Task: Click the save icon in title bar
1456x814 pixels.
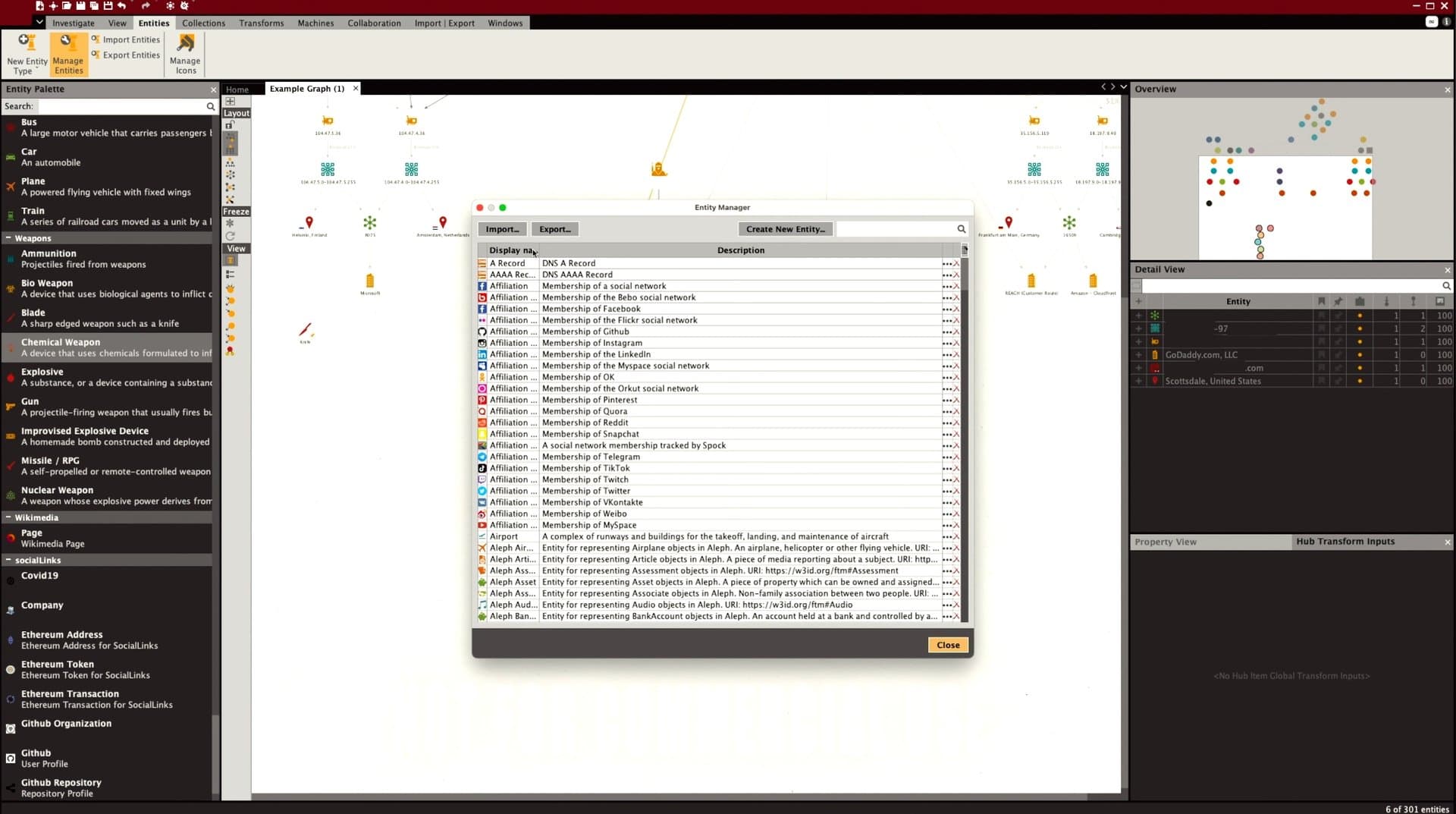Action: (x=80, y=5)
